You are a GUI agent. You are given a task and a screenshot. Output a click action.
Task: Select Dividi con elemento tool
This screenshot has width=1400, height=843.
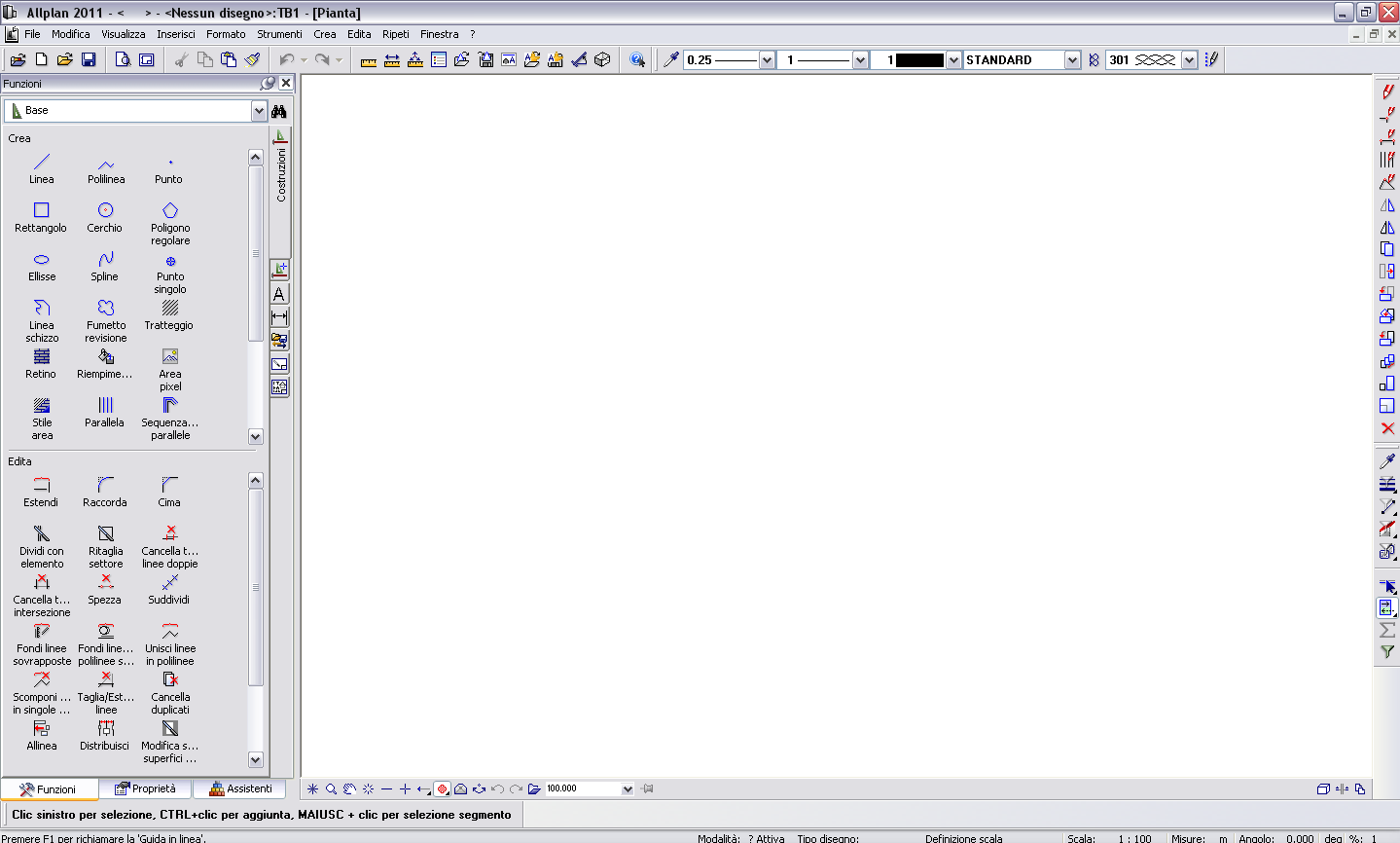pos(42,546)
